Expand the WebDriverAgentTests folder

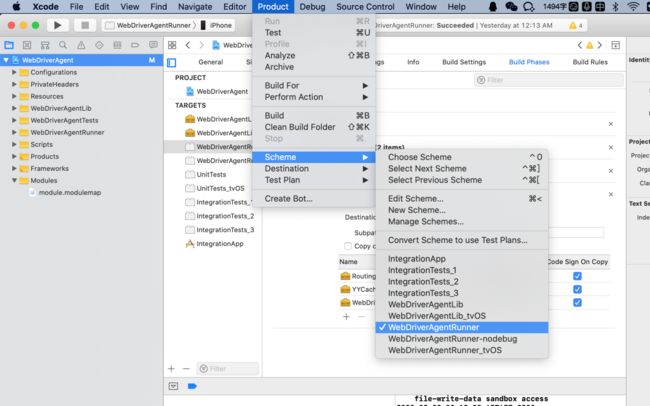click(x=14, y=120)
